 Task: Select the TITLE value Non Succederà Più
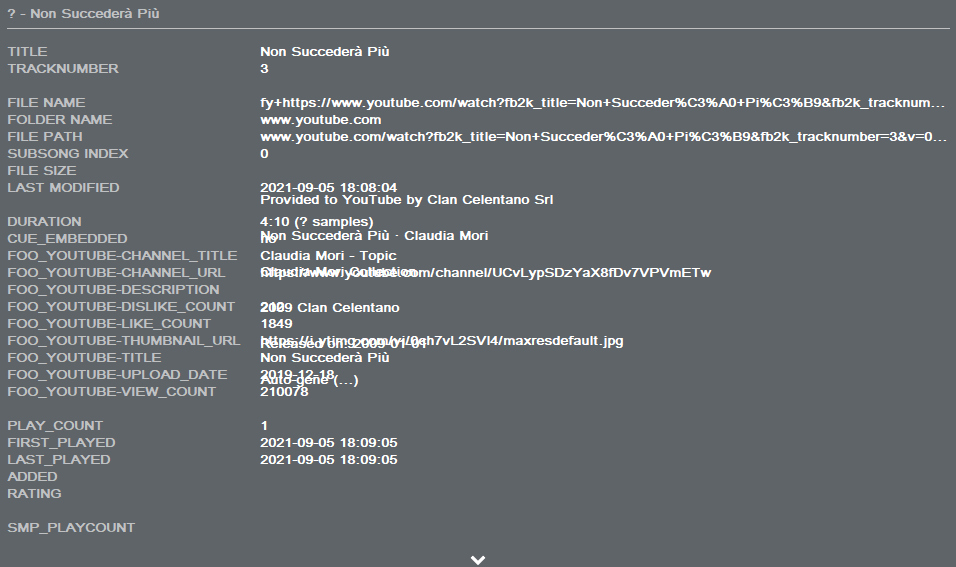[x=324, y=51]
